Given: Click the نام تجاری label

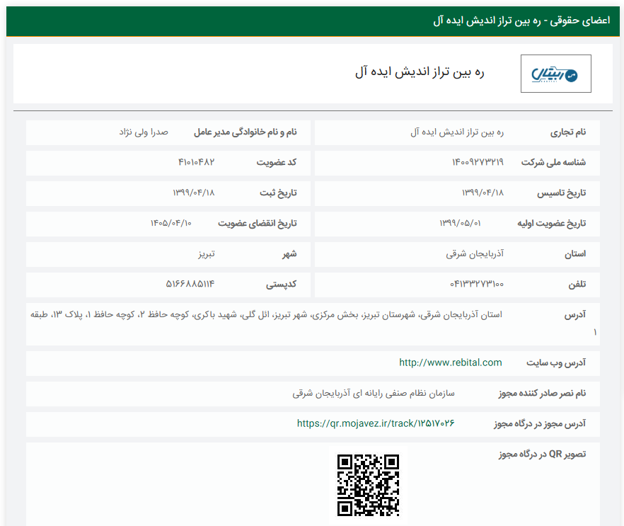Looking at the screenshot, I should 568,132.
